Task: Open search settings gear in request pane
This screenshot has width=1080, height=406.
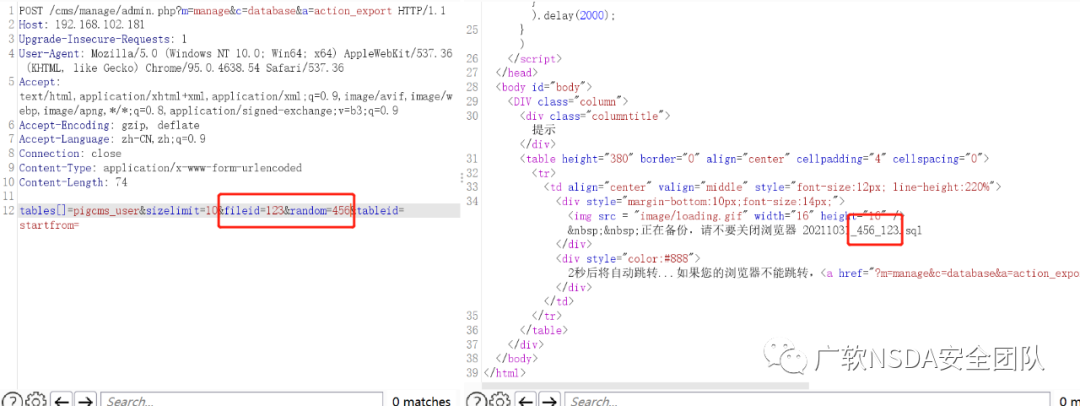Action: point(36,400)
